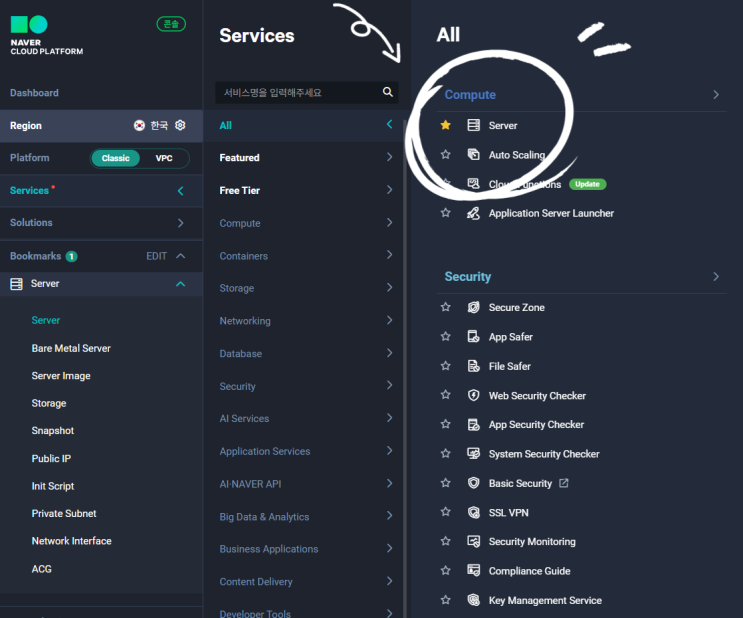Click the File Safer icon
Screen dimensions: 743x618
pyautogui.click(x=473, y=366)
